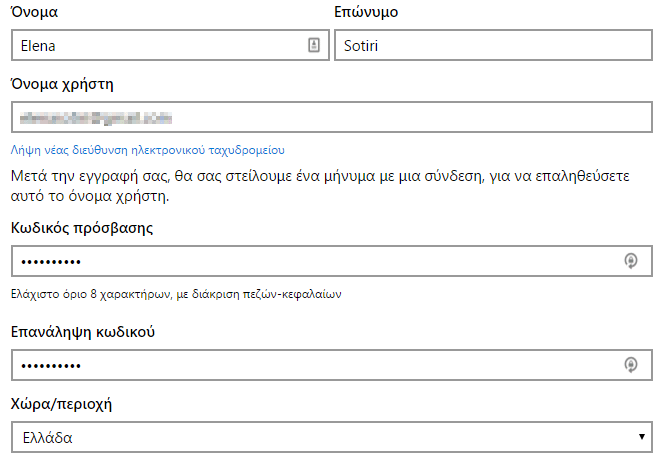The width and height of the screenshot is (662, 462).
Task: Click the Κωδικός πρόσβασης label
Action: (82, 228)
